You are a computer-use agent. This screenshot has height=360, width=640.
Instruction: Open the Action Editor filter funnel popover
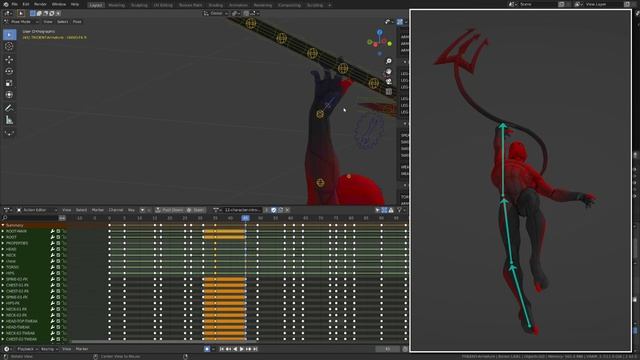[399, 210]
